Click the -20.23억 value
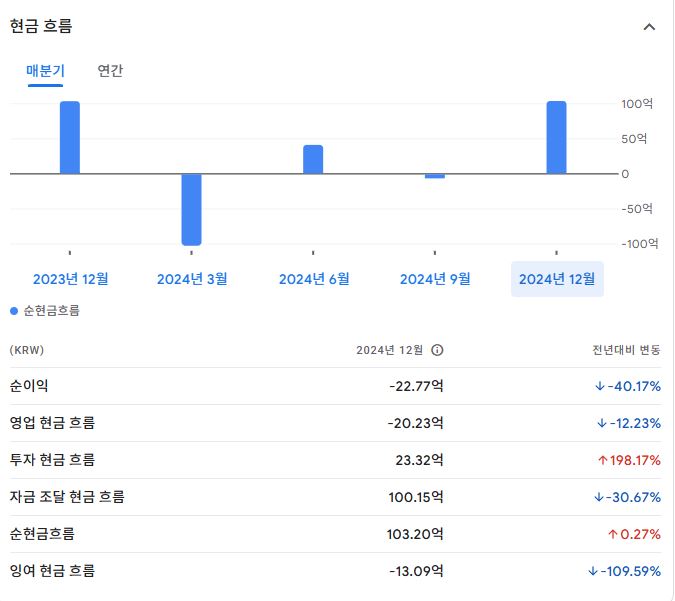The width and height of the screenshot is (675, 601). pyautogui.click(x=415, y=423)
